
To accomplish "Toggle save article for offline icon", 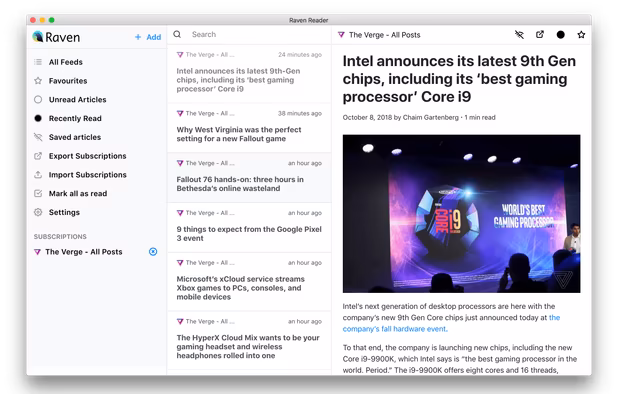I will coord(519,35).
